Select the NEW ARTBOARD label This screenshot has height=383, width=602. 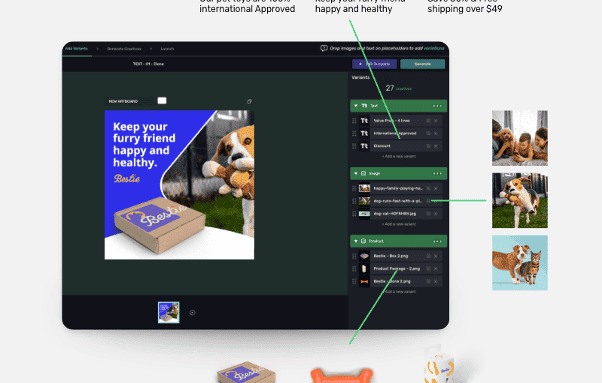point(123,101)
